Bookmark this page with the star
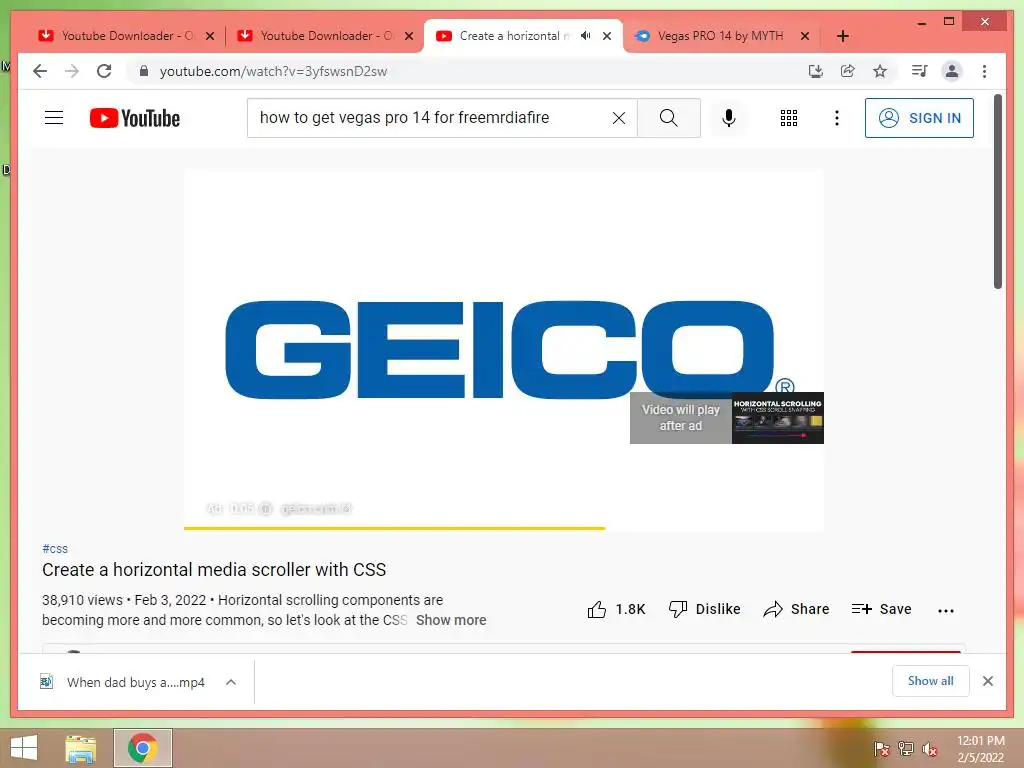 [880, 71]
